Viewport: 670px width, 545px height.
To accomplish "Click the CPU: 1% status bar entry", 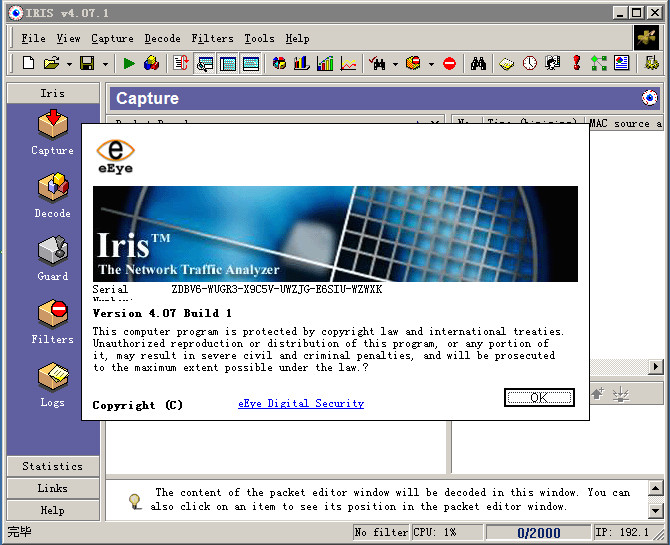I will coord(447,533).
